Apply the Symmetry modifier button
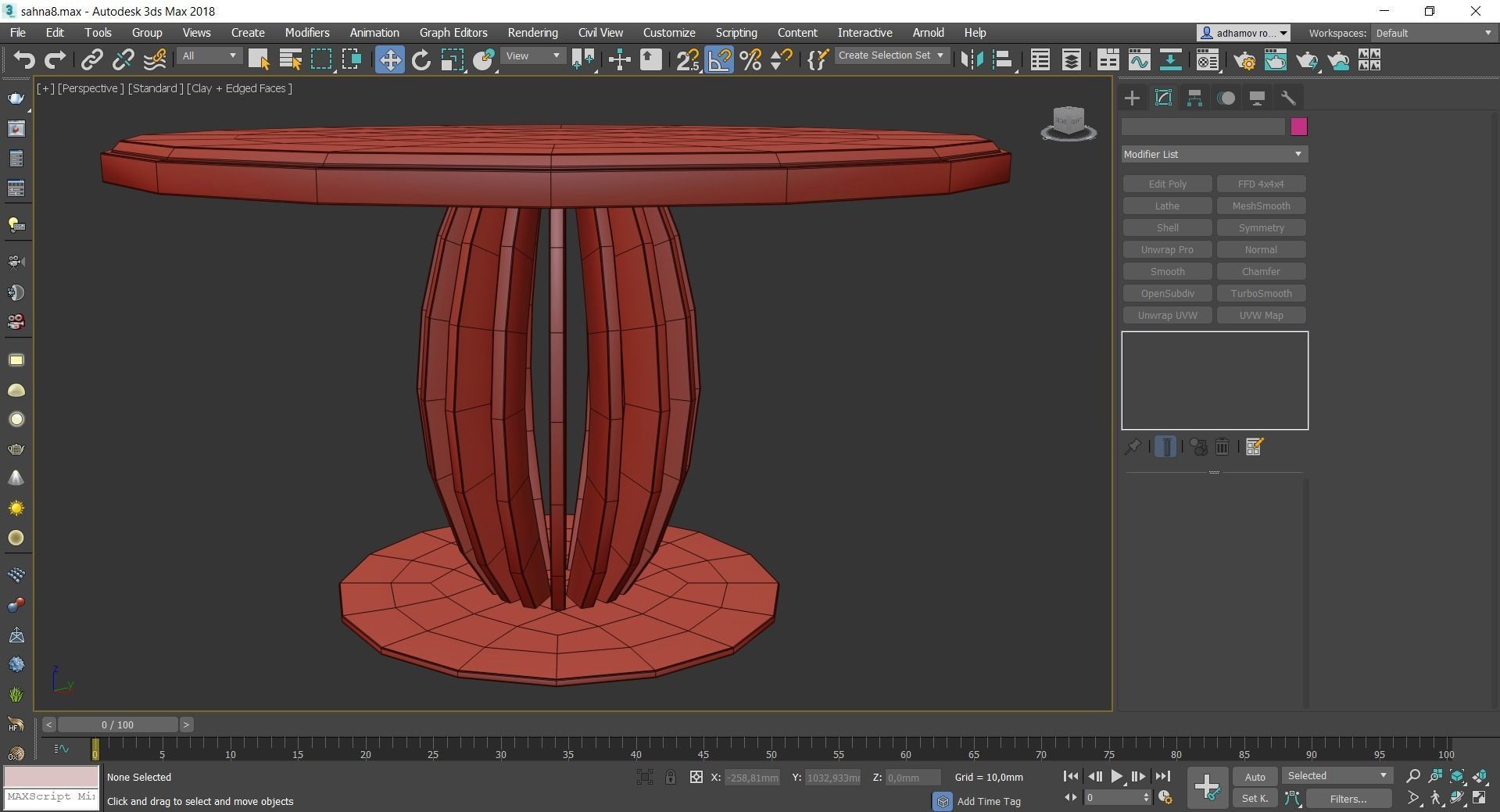The height and width of the screenshot is (812, 1500). click(1261, 227)
